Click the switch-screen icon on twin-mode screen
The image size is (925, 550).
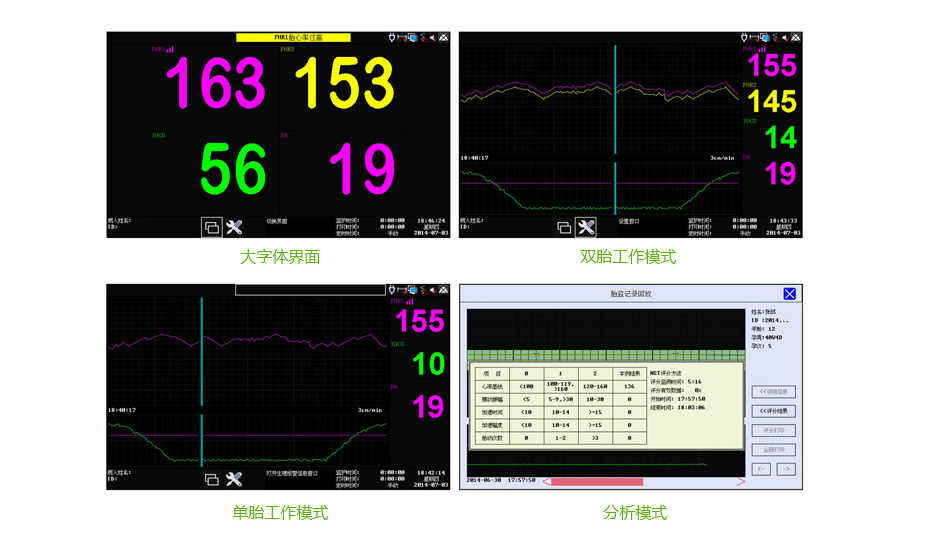point(564,227)
